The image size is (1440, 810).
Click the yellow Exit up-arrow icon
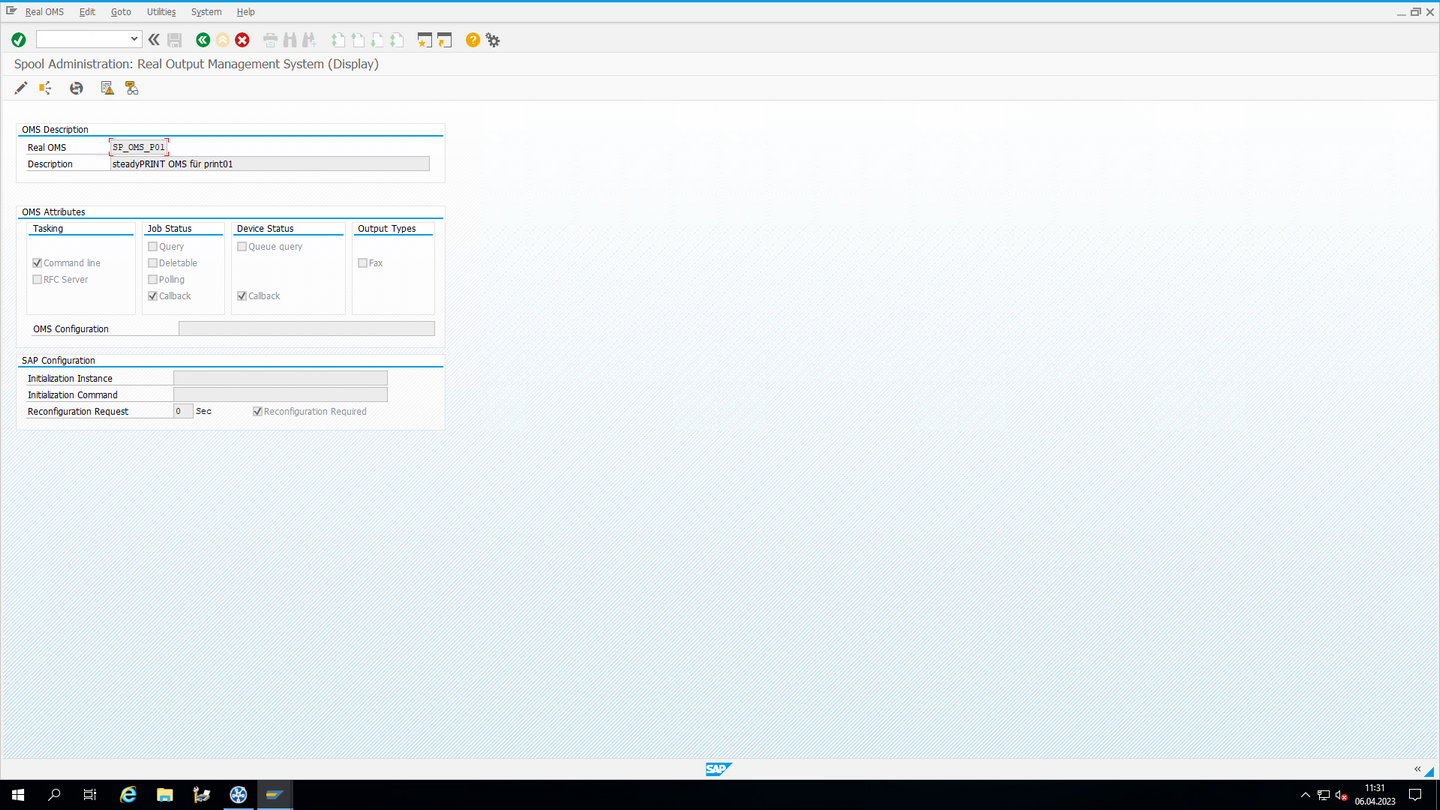click(x=223, y=40)
